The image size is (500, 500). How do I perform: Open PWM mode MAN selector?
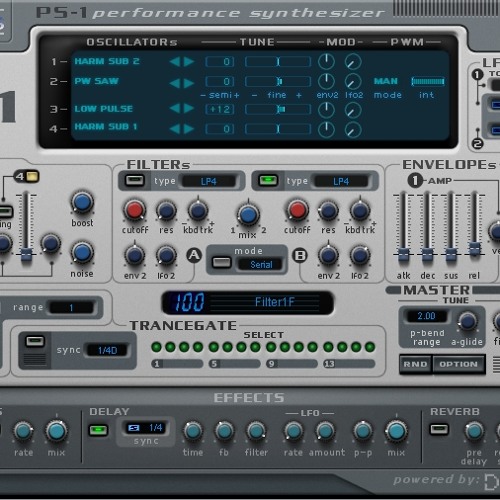(386, 81)
